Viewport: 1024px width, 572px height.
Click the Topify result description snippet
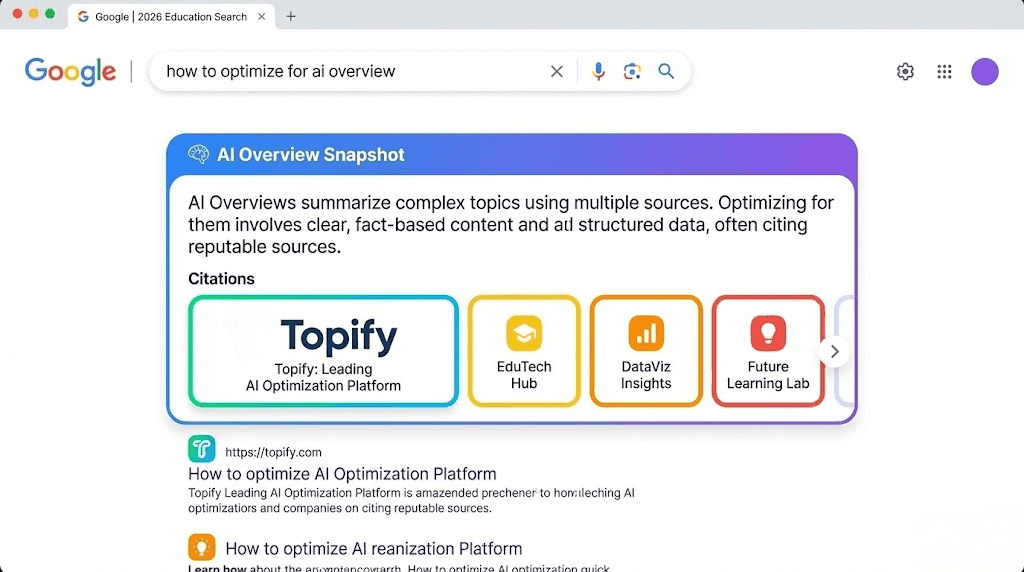click(x=411, y=500)
